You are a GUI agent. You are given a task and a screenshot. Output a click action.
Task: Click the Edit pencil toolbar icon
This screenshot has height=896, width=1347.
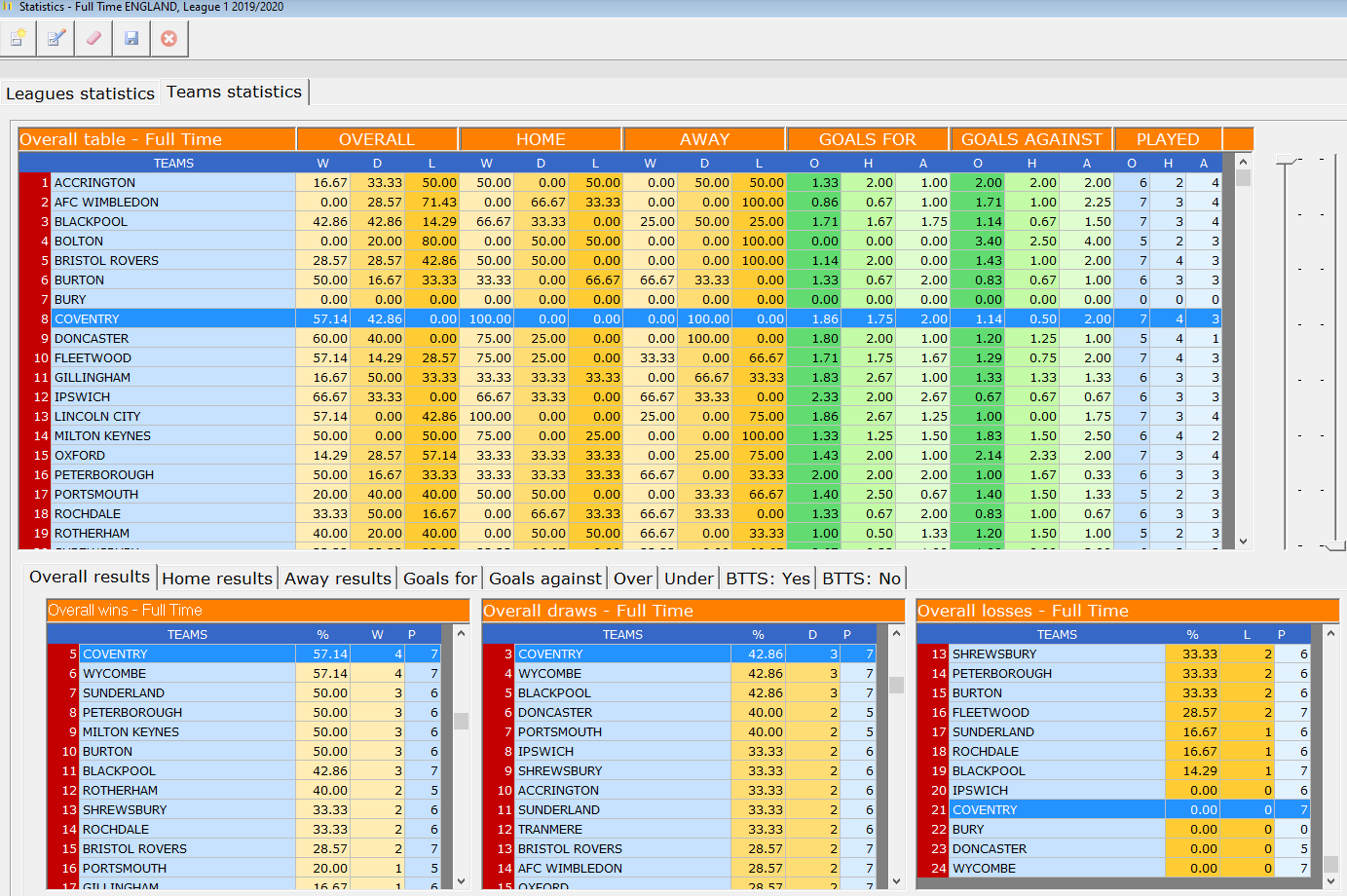pos(56,38)
